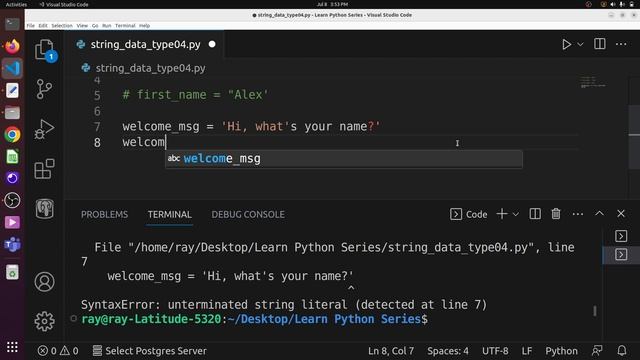Open the new terminal launch profile dropdown
The height and width of the screenshot is (360, 640).
pyautogui.click(x=516, y=214)
